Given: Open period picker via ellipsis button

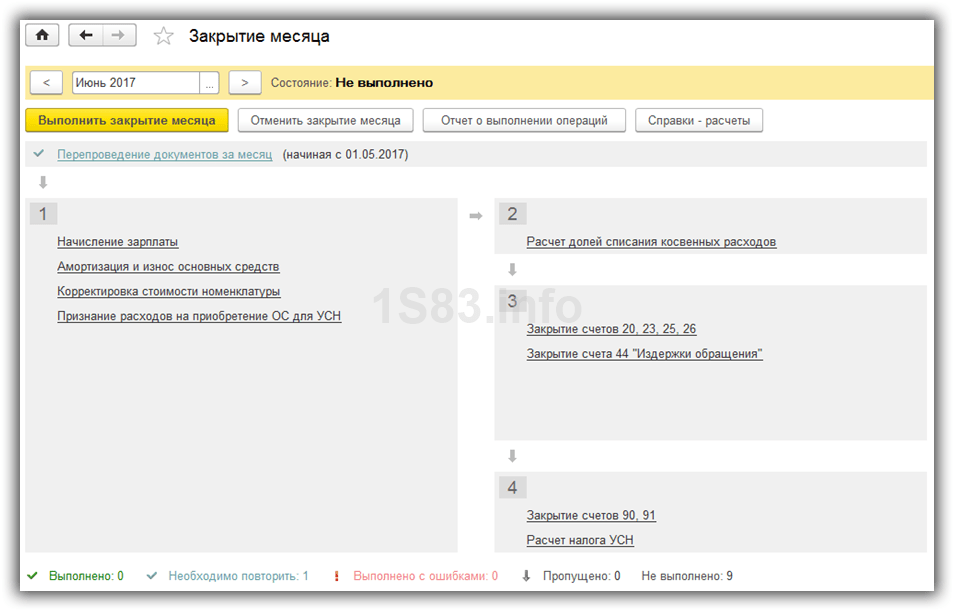Looking at the screenshot, I should tap(209, 83).
